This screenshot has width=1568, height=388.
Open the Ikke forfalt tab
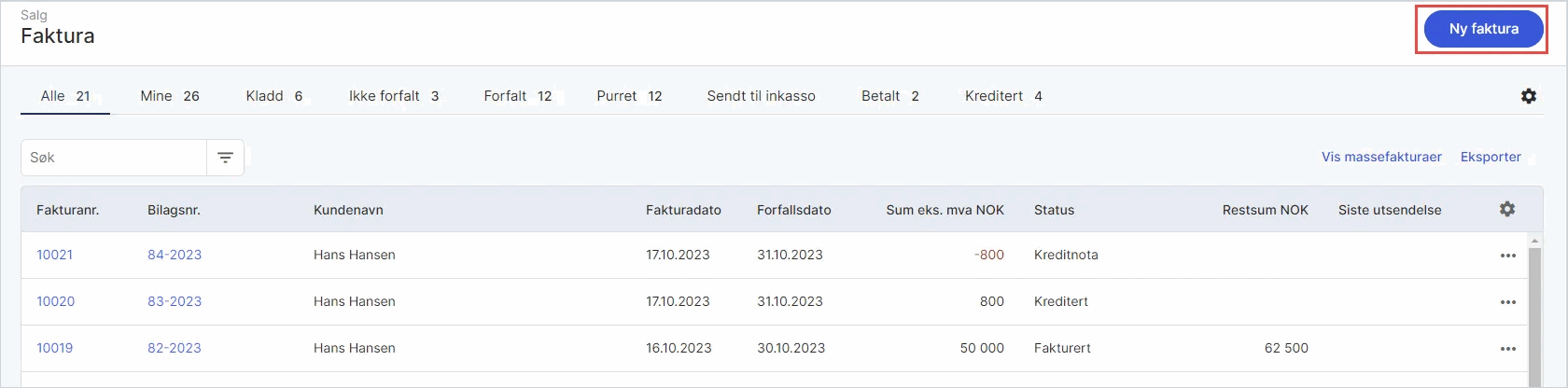pyautogui.click(x=394, y=96)
